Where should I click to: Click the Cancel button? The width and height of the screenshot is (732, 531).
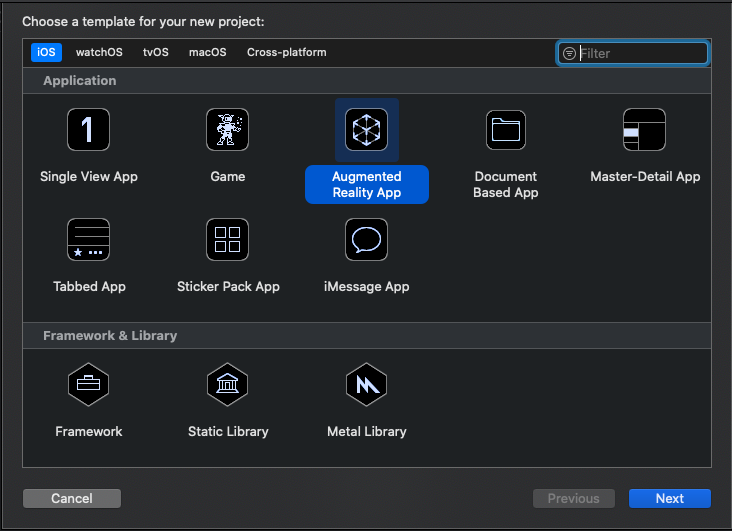tap(72, 498)
